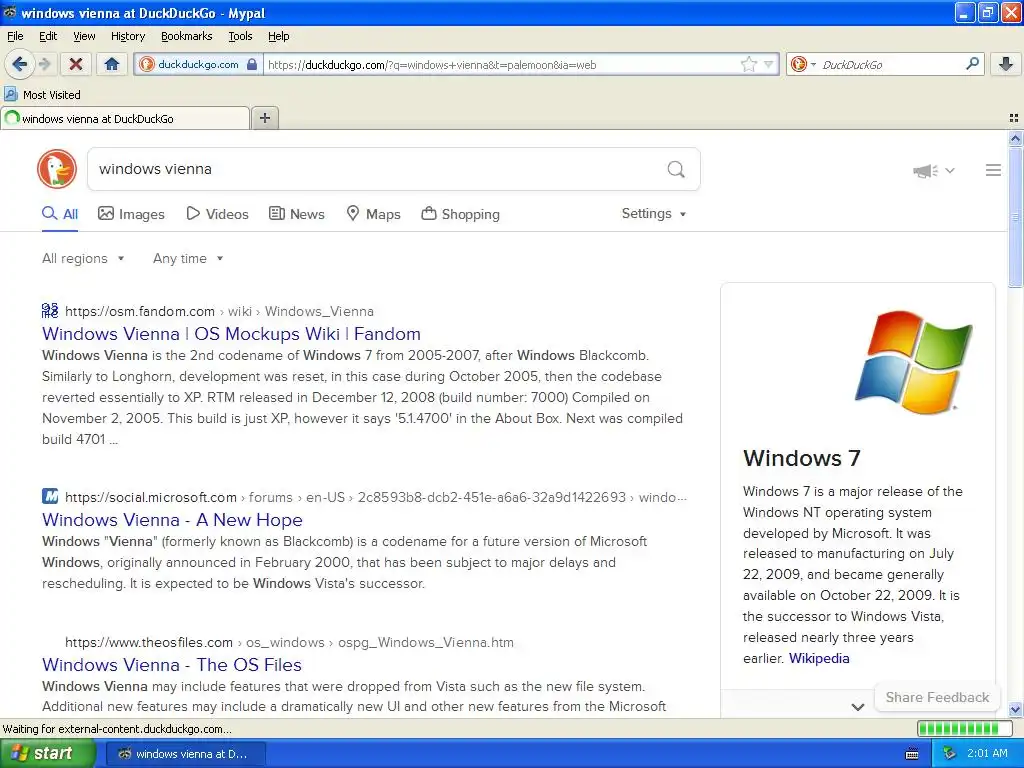
Task: Open the hamburger side menu
Action: (993, 170)
